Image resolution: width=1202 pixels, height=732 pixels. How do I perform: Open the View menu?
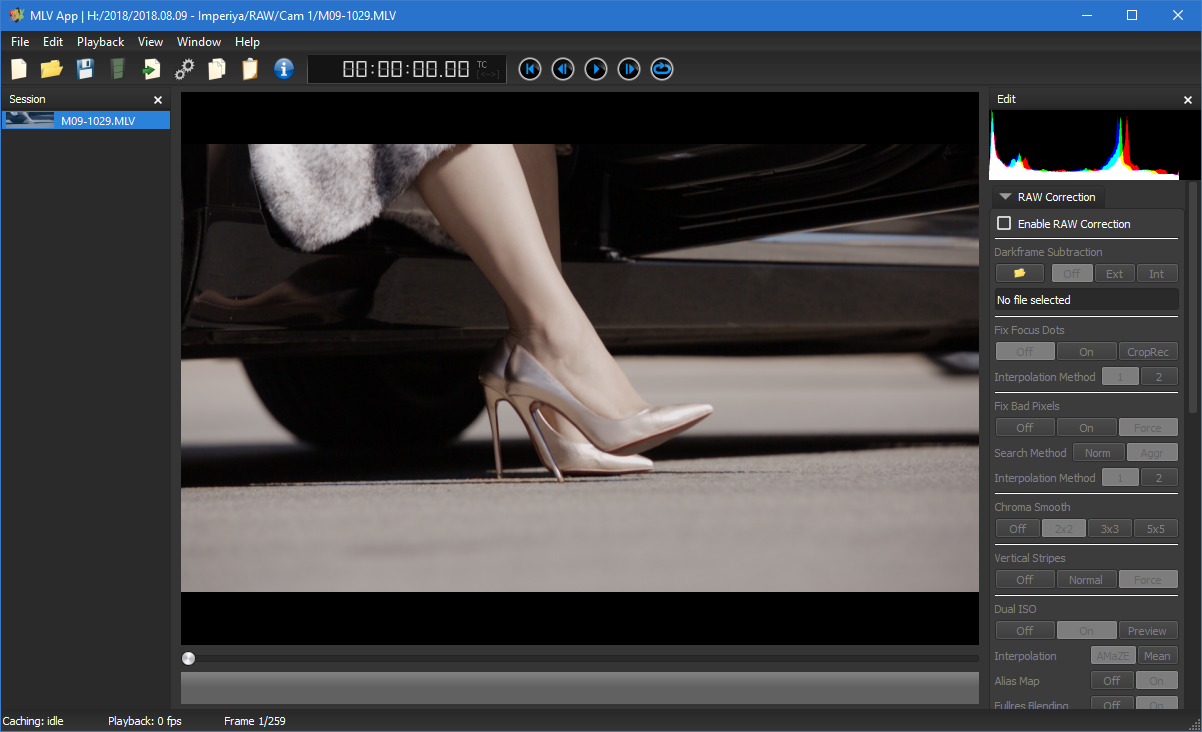tap(150, 42)
